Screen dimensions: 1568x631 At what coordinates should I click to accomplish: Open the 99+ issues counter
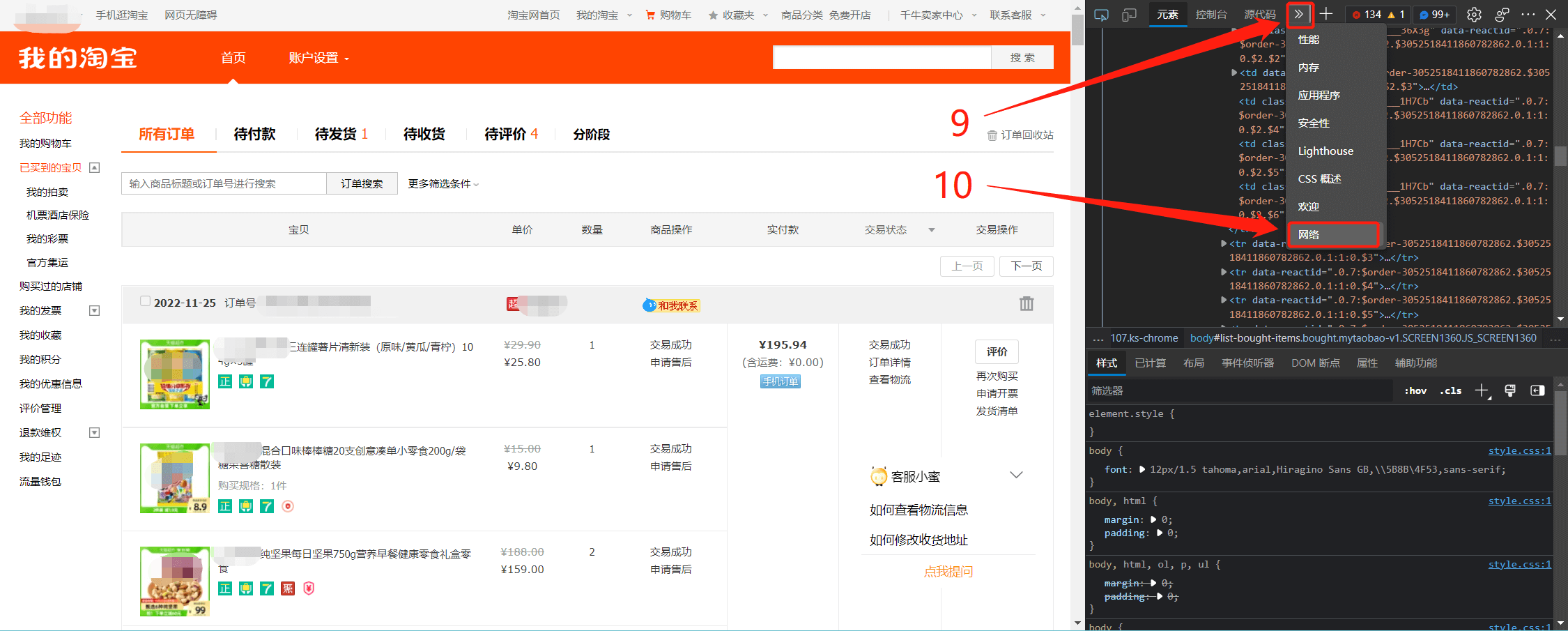click(x=1435, y=15)
